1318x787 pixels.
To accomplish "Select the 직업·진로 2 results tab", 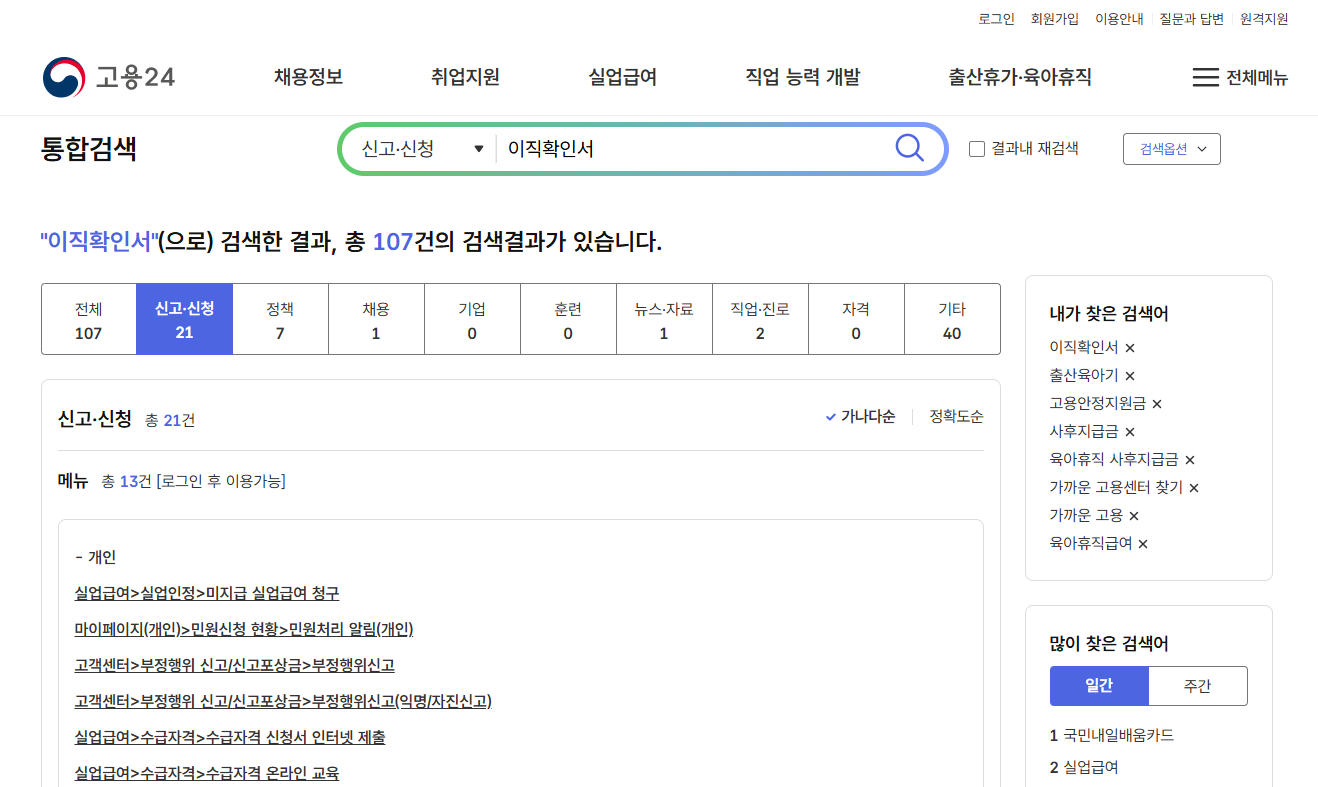I will [x=760, y=319].
